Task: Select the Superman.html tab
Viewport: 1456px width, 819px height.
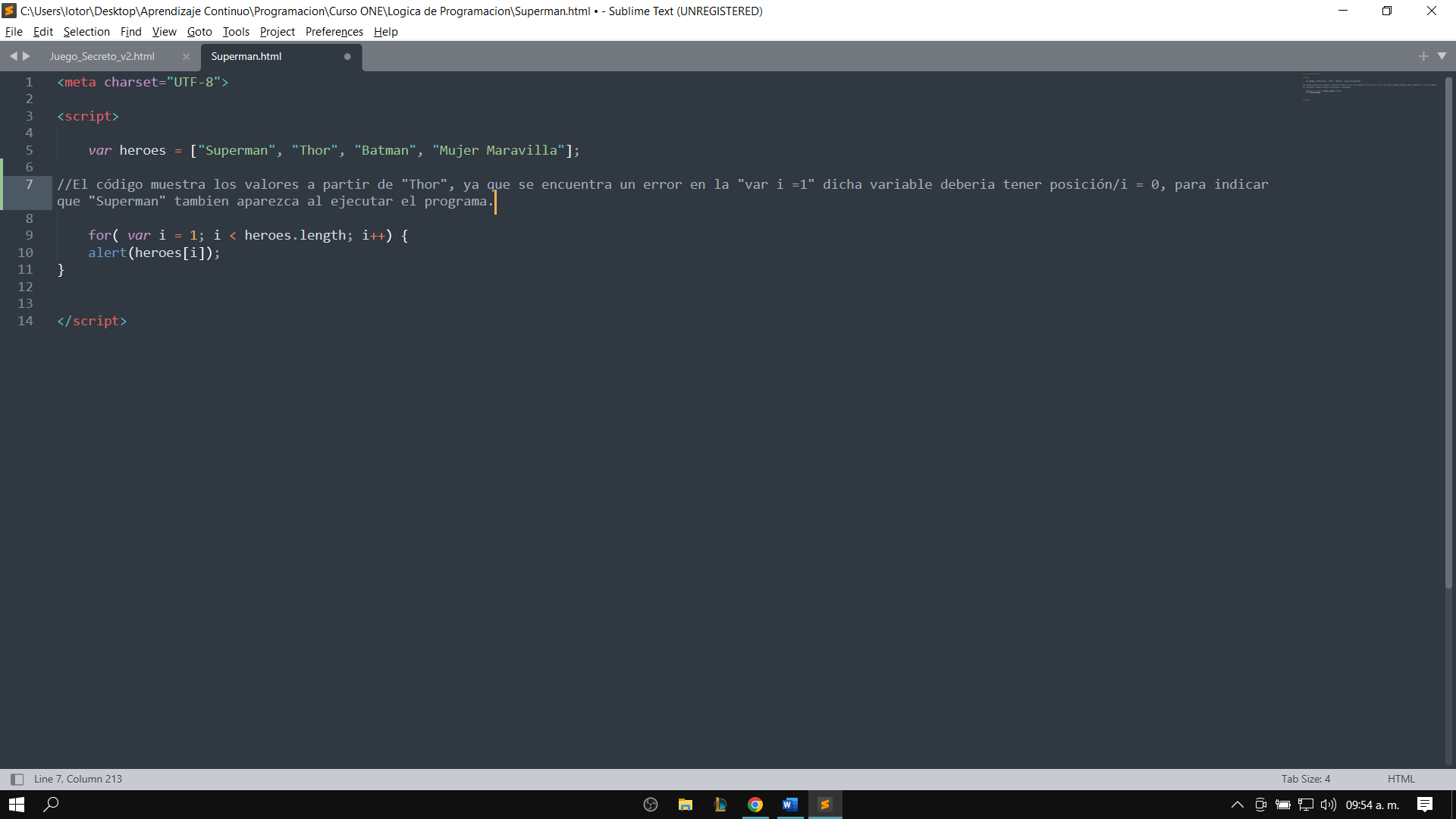Action: [x=246, y=56]
